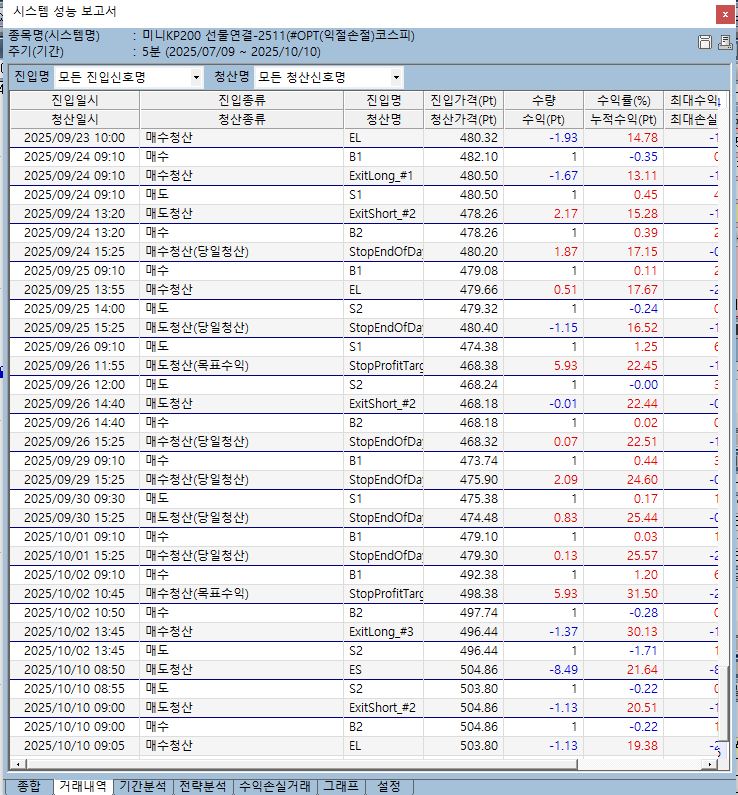The height and width of the screenshot is (795, 738).
Task: Open the 전략분석 tab
Action: click(x=203, y=786)
